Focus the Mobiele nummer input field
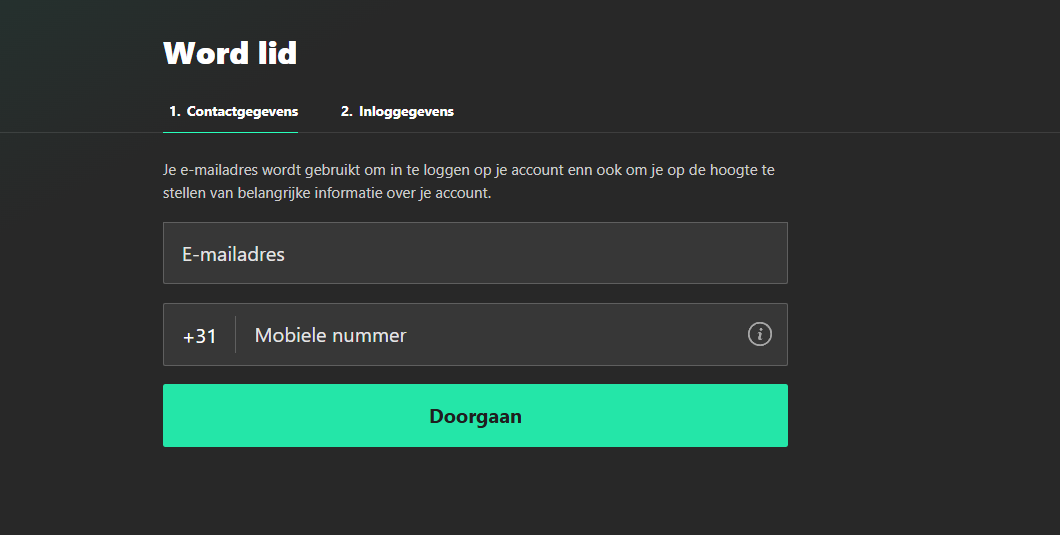This screenshot has height=535, width=1060. point(490,335)
